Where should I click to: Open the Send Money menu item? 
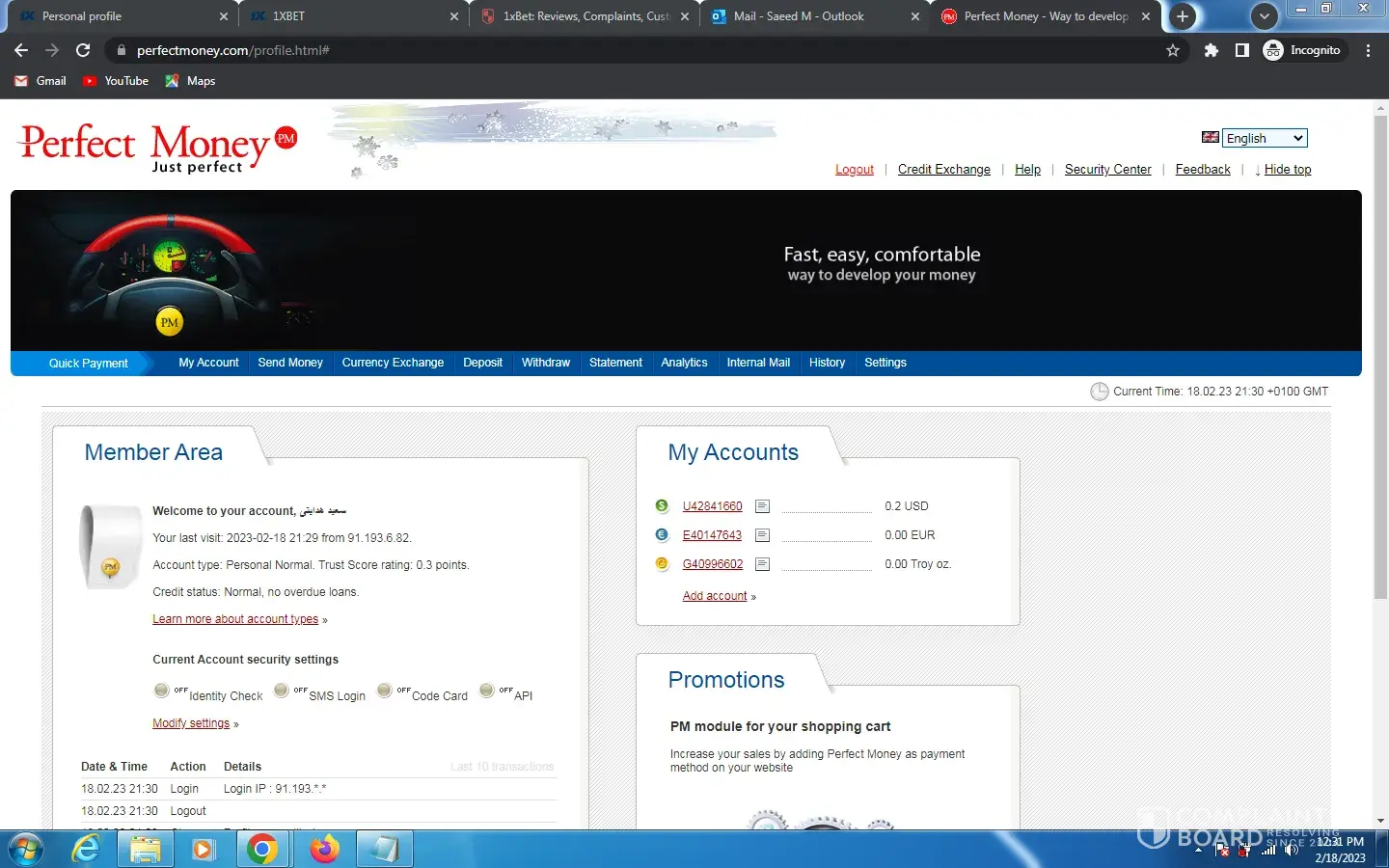[289, 363]
